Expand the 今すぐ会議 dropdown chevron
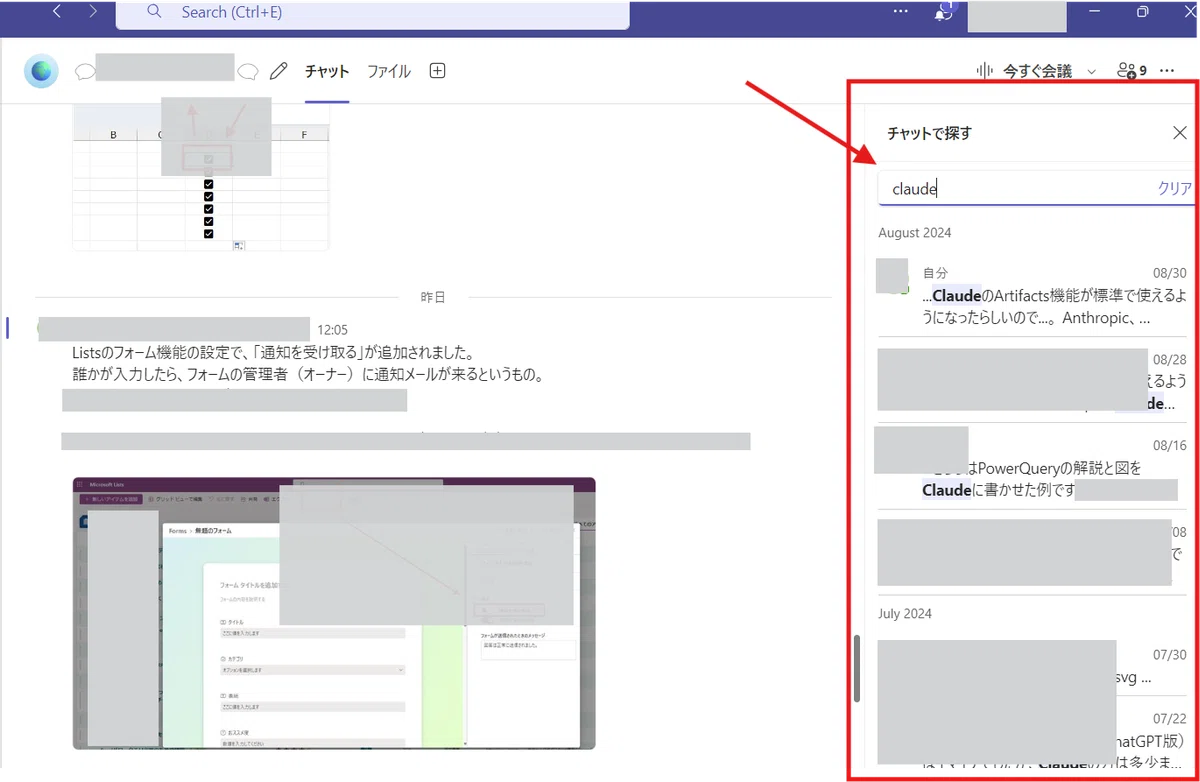Viewport: 1200px width, 782px height. tap(1091, 72)
